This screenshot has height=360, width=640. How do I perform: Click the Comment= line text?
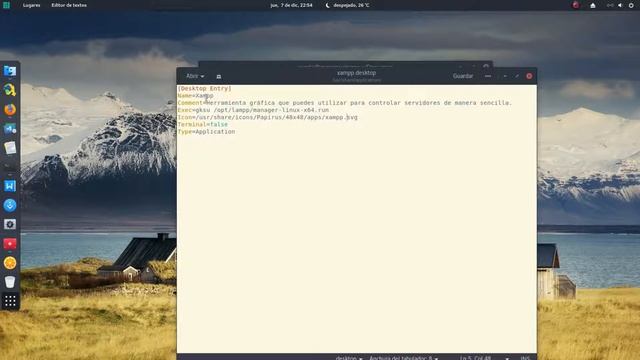click(344, 103)
